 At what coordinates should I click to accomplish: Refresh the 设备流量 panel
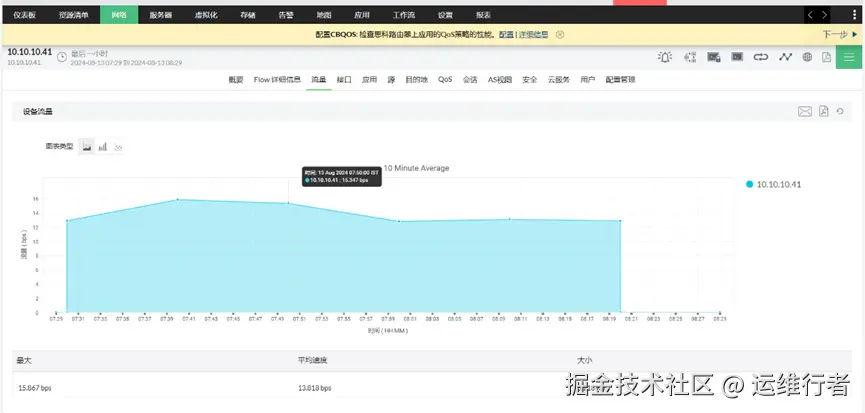840,111
